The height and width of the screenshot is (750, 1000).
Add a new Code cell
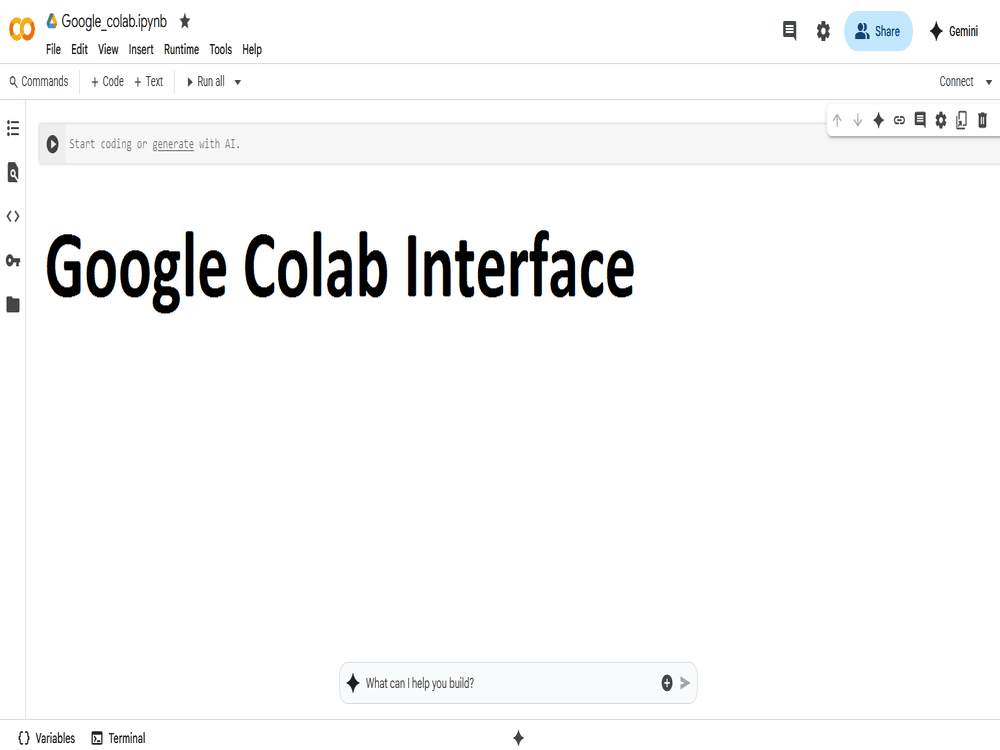(x=107, y=82)
